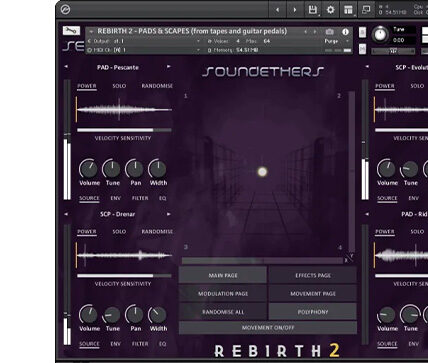
Task: Toggle POWER on top-right SCP layer
Action: [385, 86]
